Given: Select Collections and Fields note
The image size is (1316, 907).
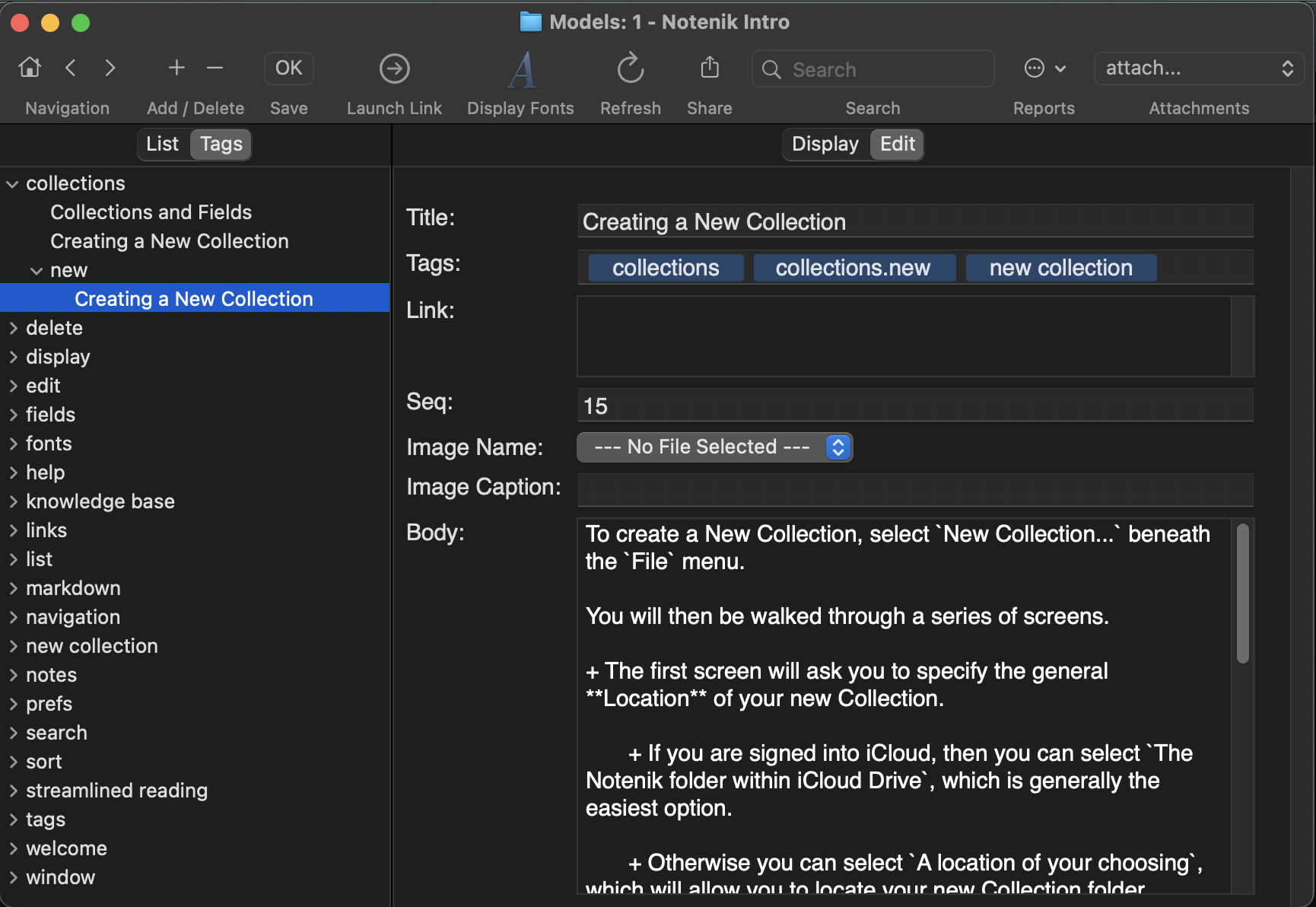Looking at the screenshot, I should coord(151,212).
